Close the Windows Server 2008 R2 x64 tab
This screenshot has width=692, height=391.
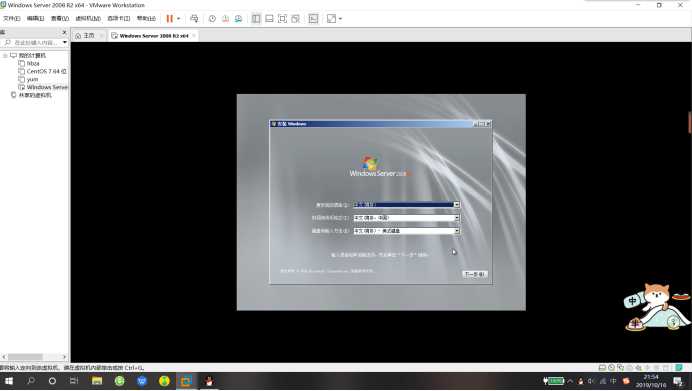click(194, 36)
